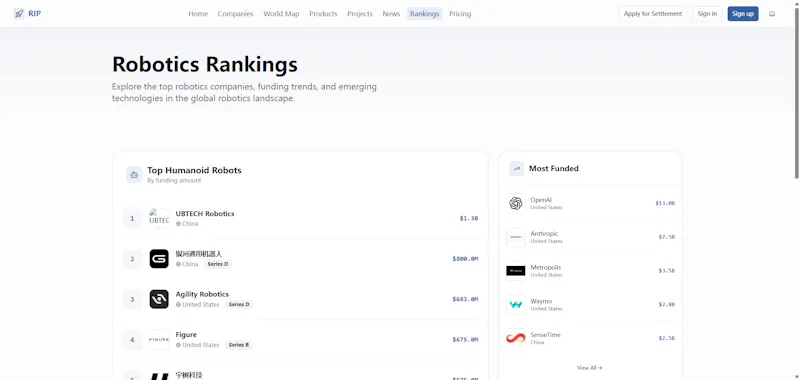
Task: Click the globe icon next to China under UBTECH
Action: (x=179, y=224)
